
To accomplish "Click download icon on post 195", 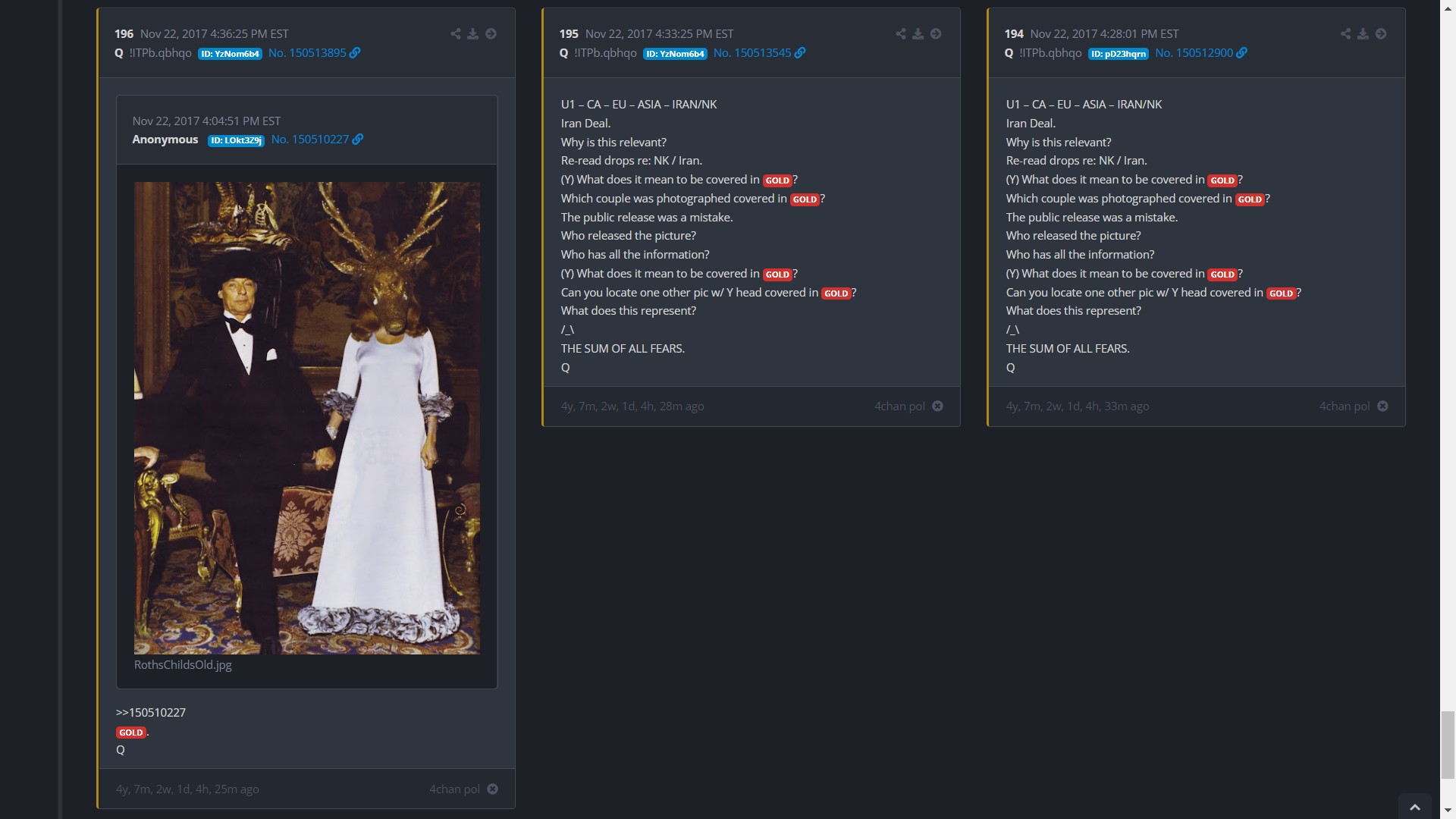I will click(x=918, y=34).
